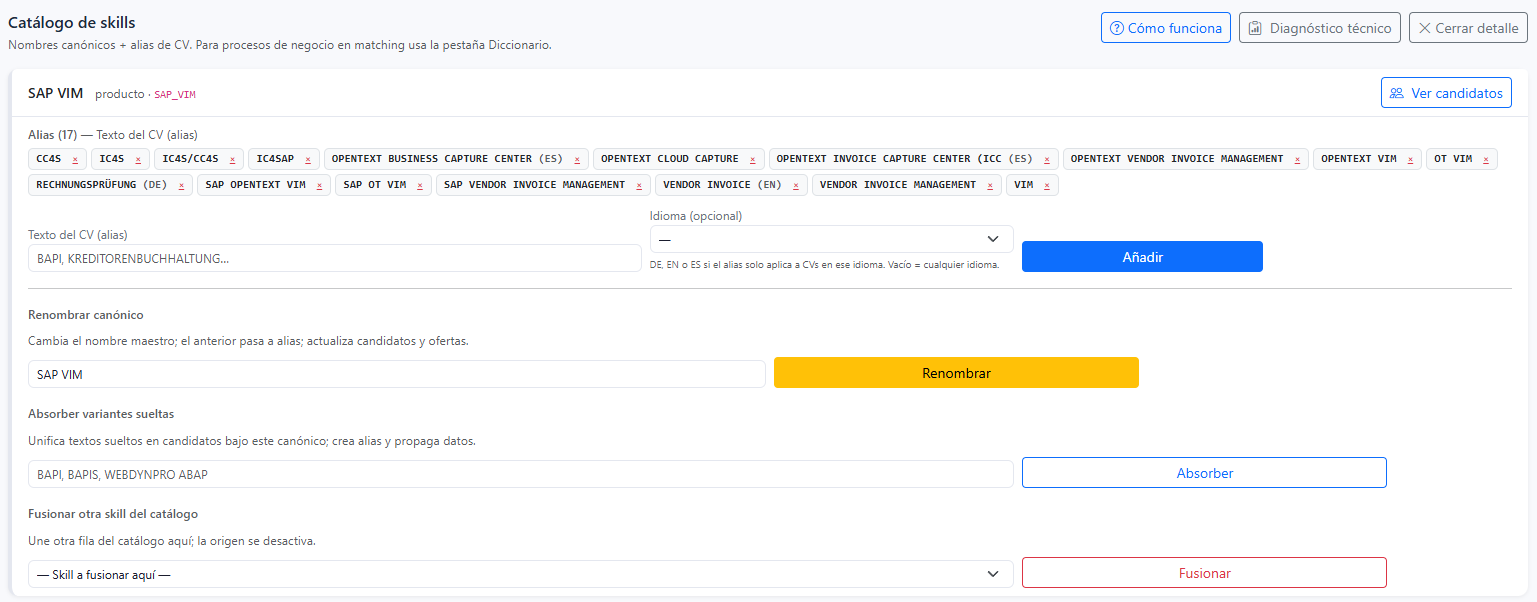Delete OPENTEXT CLOUD CAPTURE alias
The width and height of the screenshot is (1537, 602).
click(x=753, y=159)
